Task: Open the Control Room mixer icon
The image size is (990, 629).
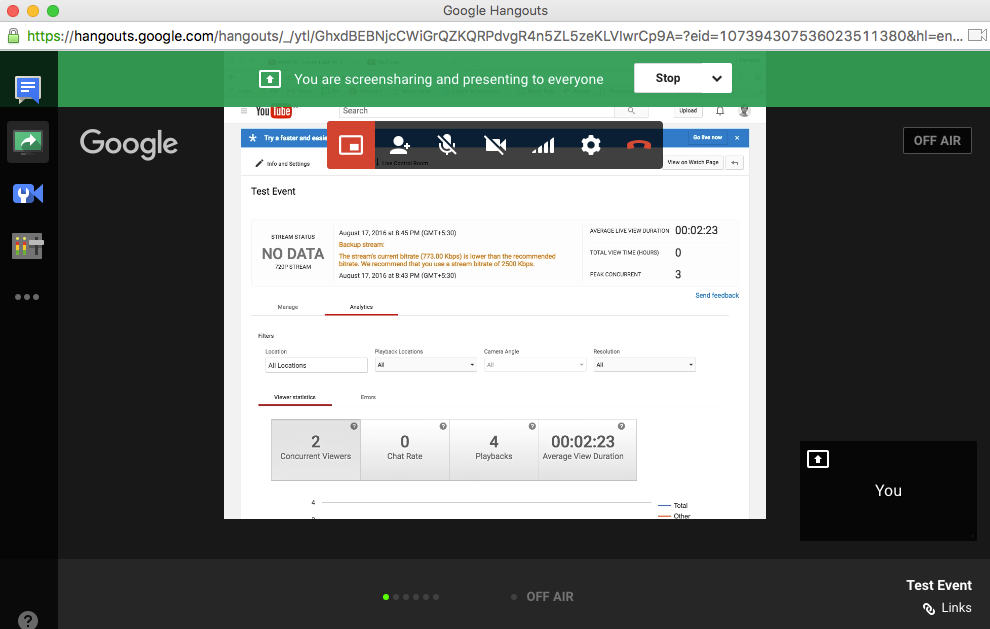Action: (x=28, y=245)
